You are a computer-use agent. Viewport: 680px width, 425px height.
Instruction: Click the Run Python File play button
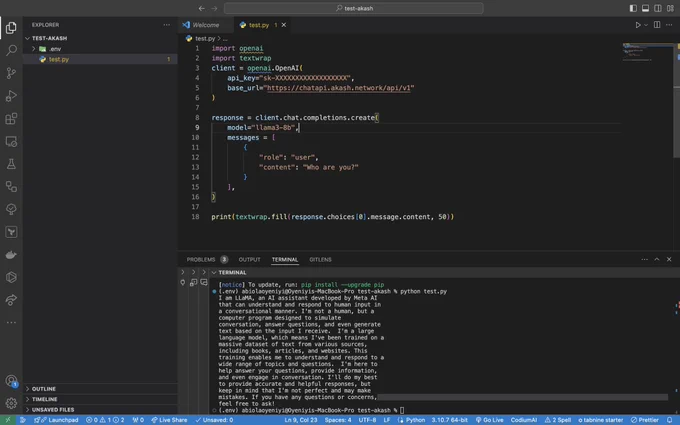click(x=638, y=25)
